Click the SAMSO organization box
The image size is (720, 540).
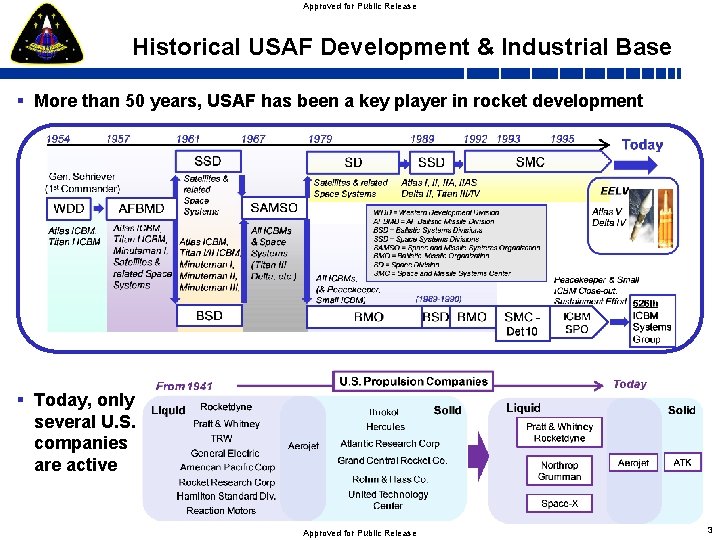pos(274,208)
